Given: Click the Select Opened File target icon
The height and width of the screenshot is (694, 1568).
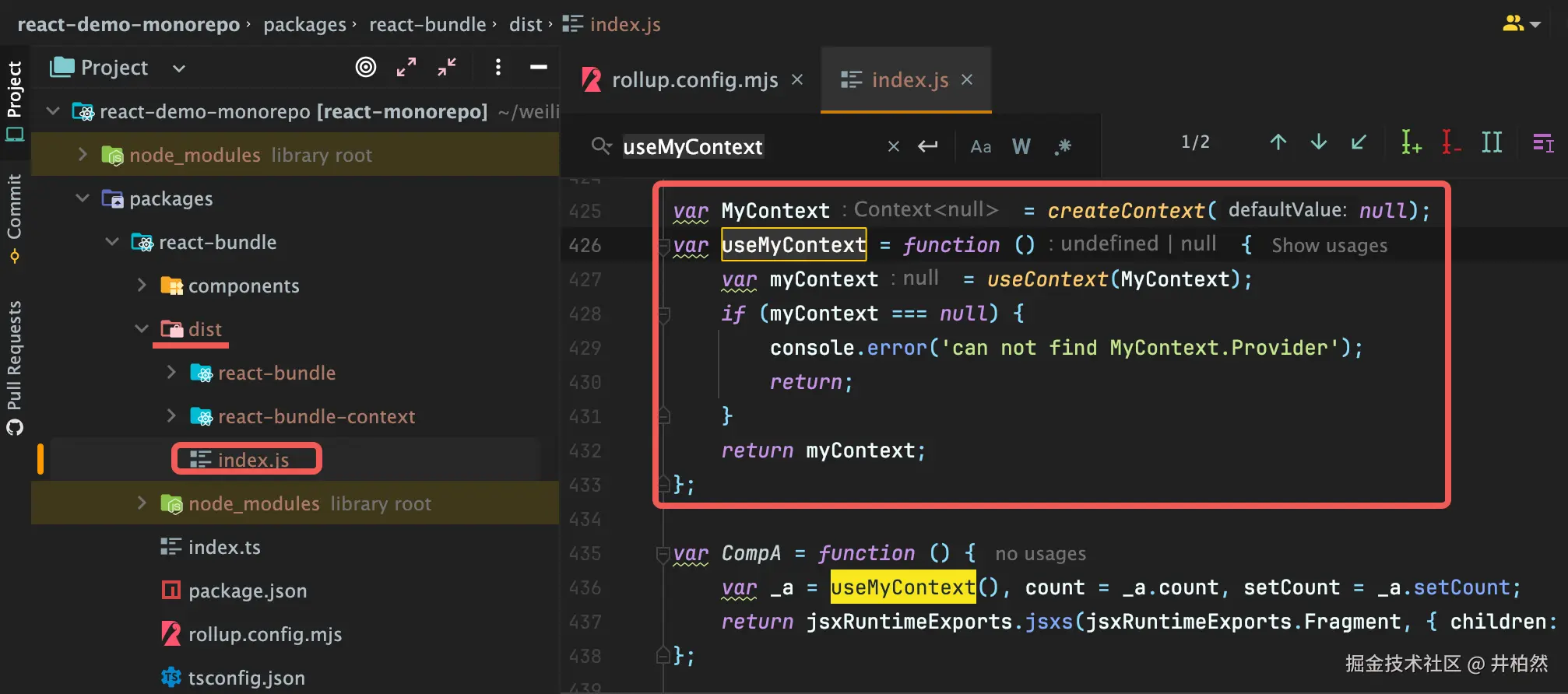Looking at the screenshot, I should click(x=365, y=68).
